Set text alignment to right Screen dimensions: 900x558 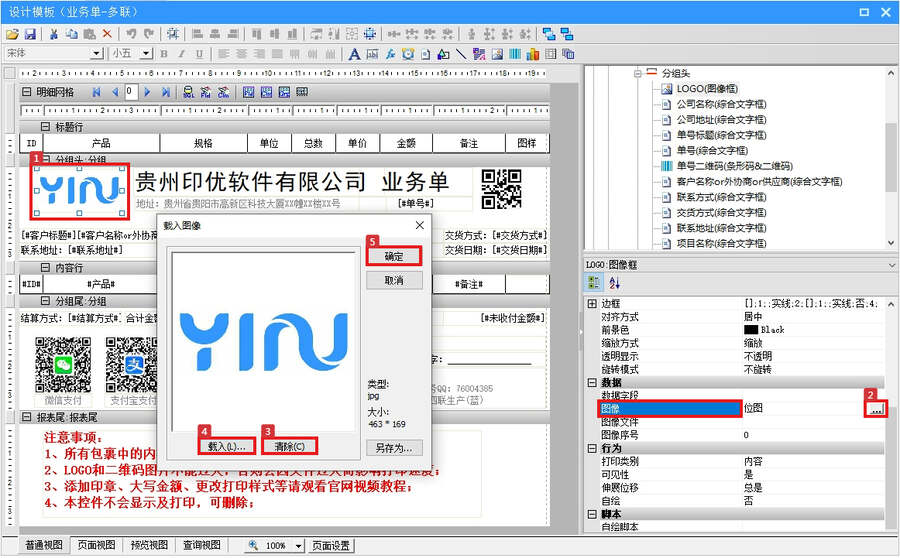[x=259, y=54]
